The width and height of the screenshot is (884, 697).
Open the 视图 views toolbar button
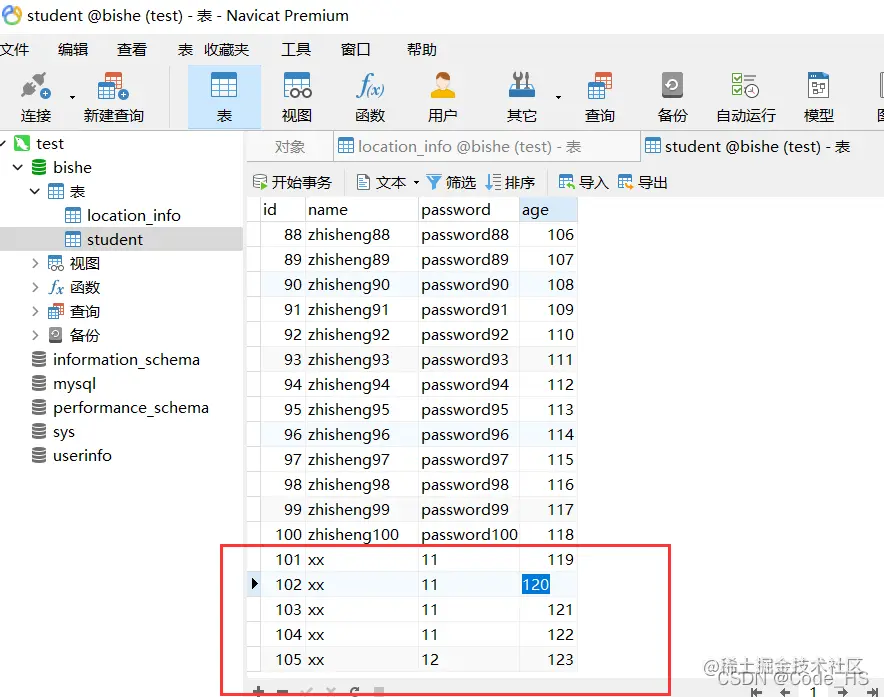coord(297,97)
